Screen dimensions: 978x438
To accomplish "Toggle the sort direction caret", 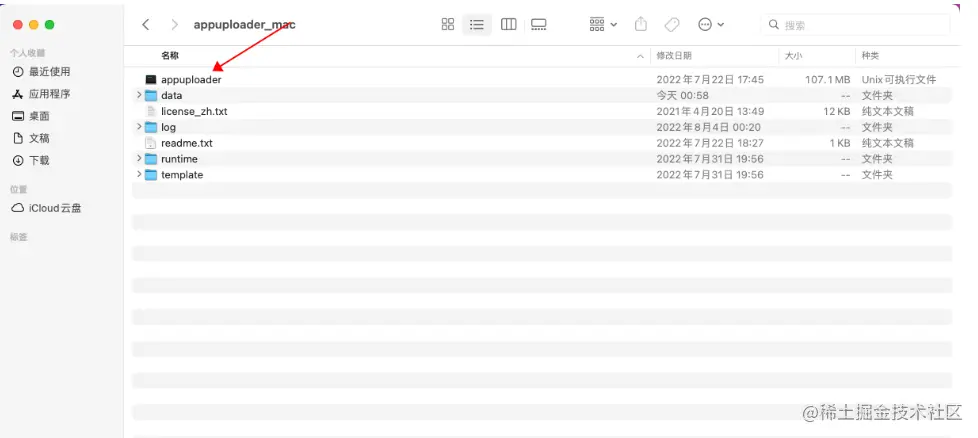I will [x=640, y=56].
